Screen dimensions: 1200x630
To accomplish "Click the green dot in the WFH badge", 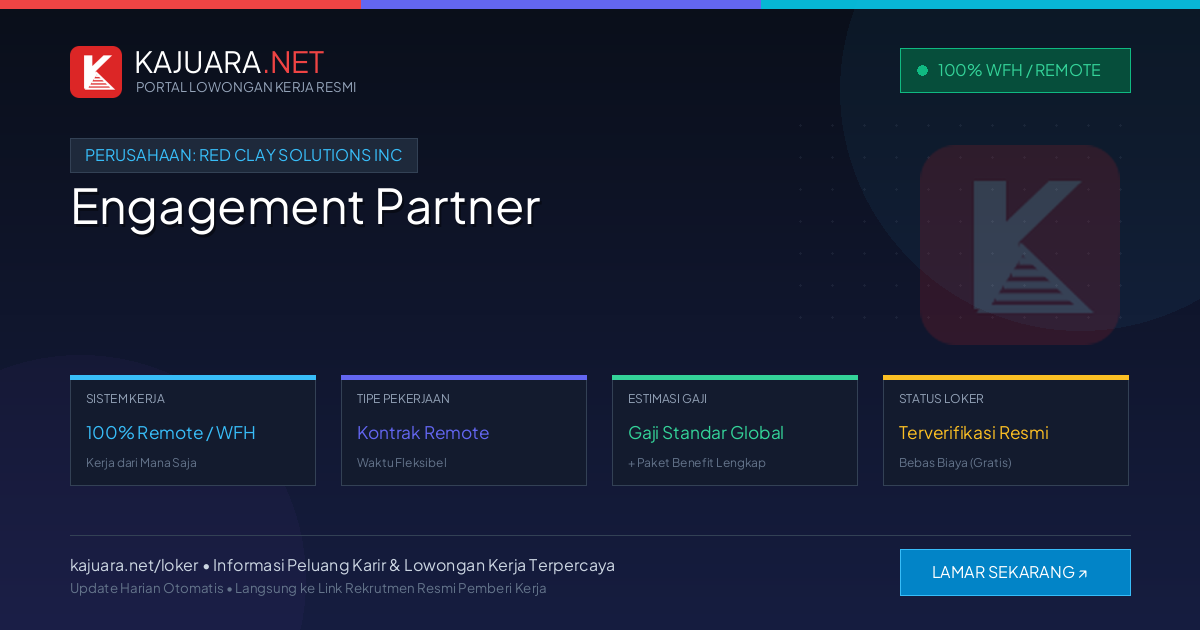I will [922, 70].
